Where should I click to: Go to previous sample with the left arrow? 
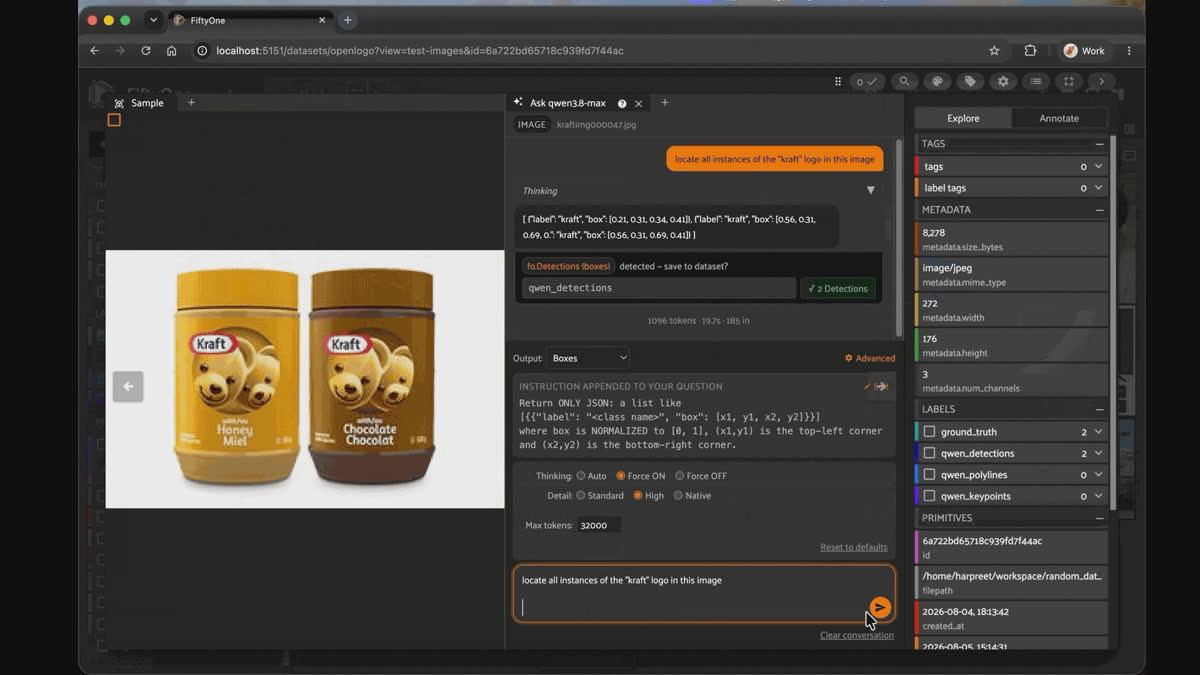[128, 386]
